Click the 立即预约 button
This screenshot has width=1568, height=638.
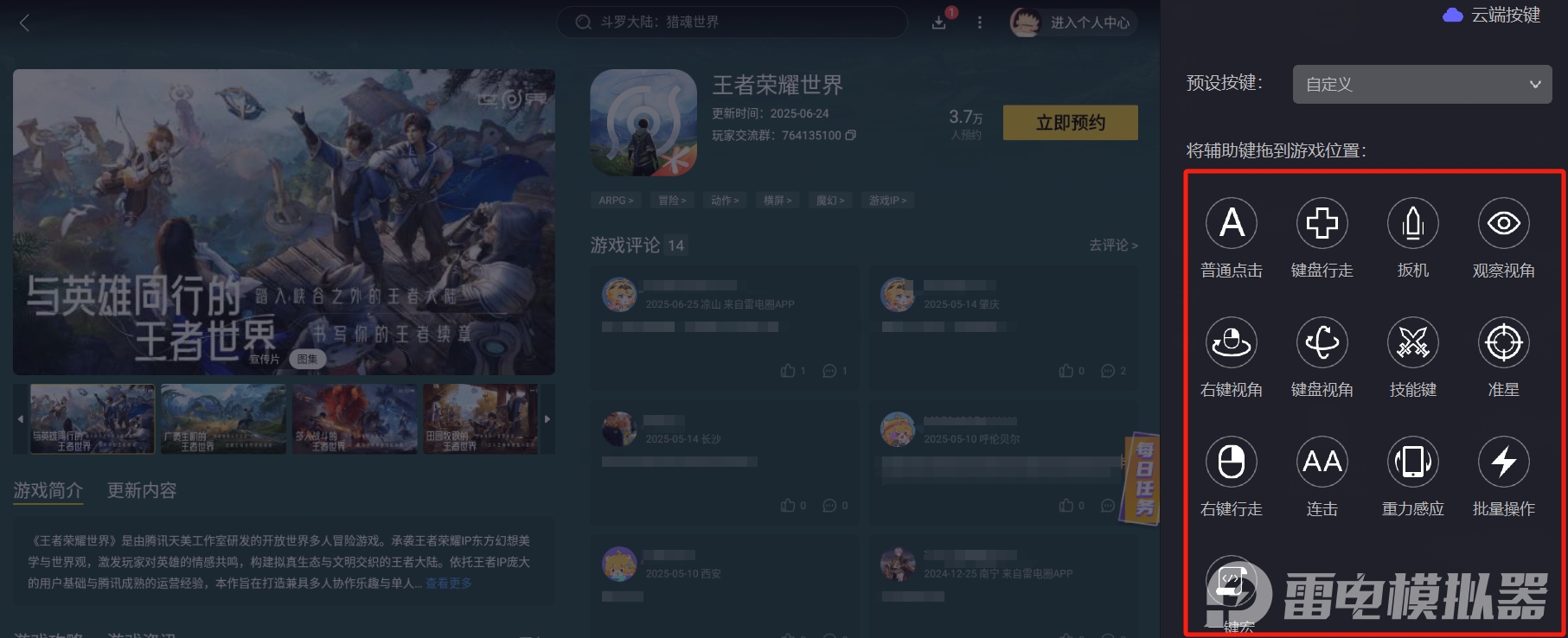[x=1071, y=123]
